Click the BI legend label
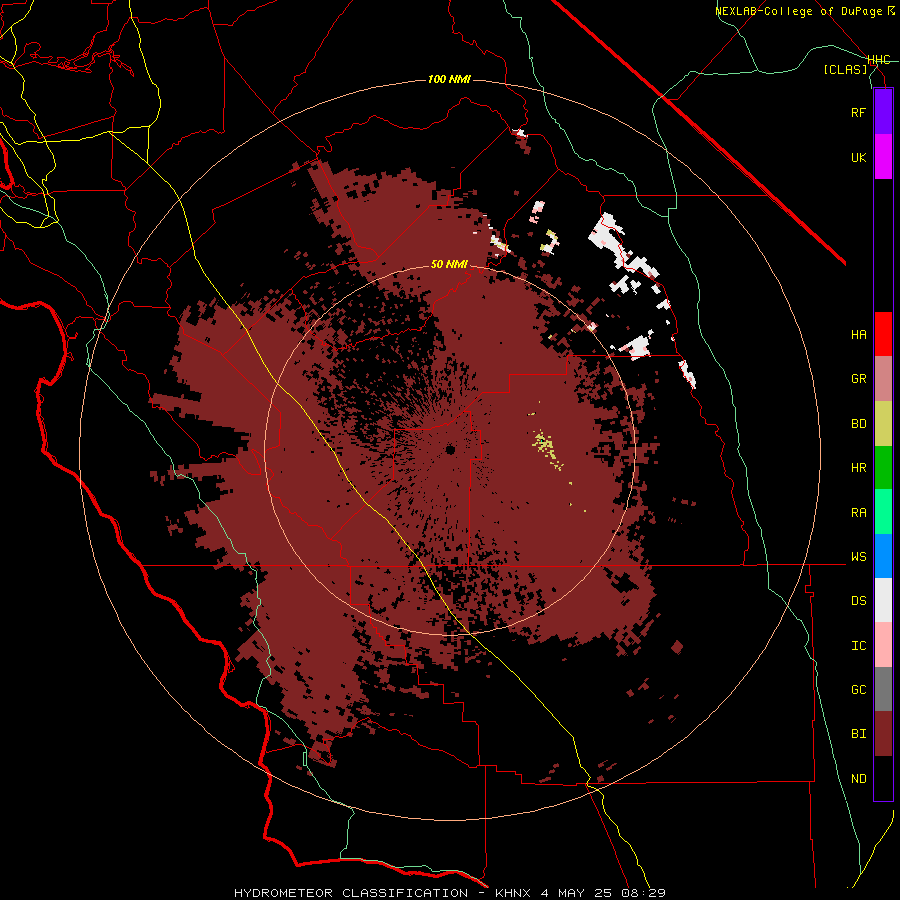 click(x=858, y=734)
